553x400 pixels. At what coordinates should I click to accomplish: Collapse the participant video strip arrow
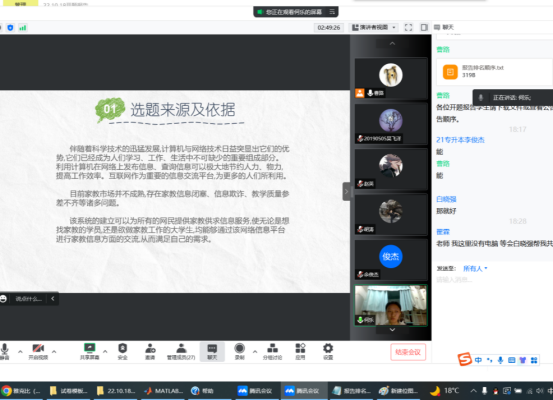tap(346, 192)
